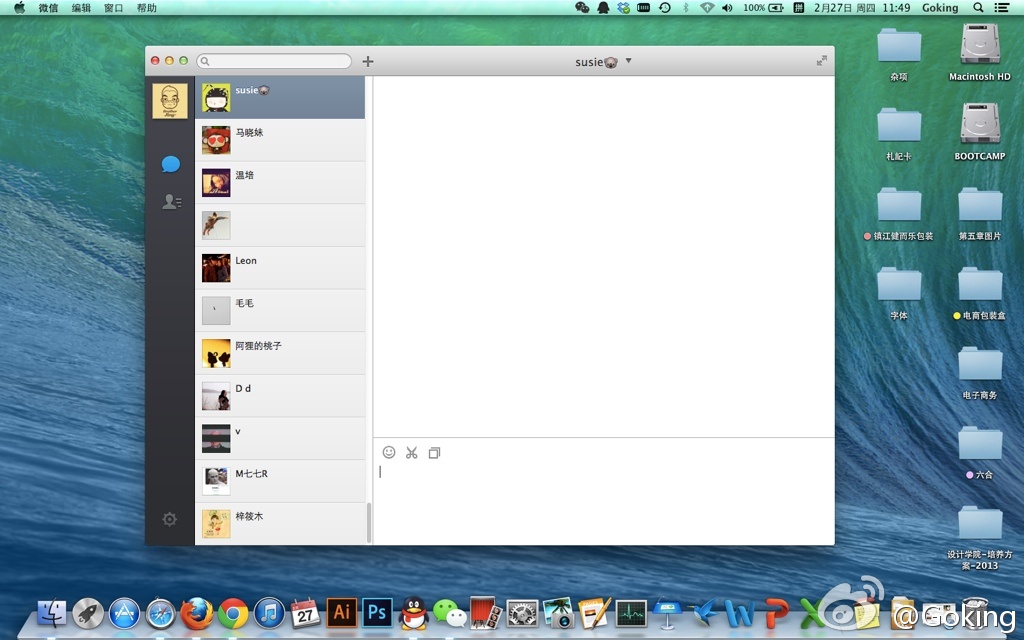Screen dimensions: 1024x640
Task: Open the input method icon in menu bar
Action: point(798,8)
